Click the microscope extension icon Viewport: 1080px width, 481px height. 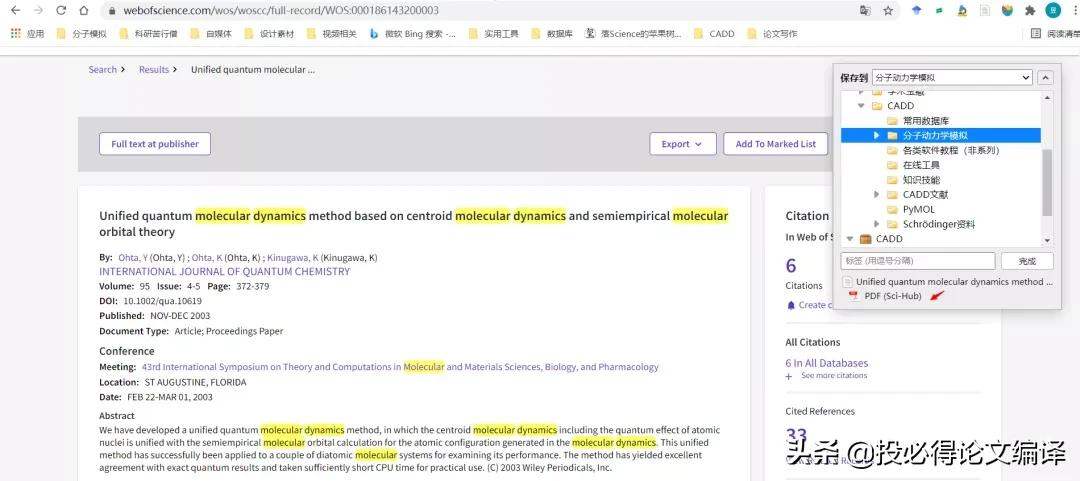pos(962,11)
